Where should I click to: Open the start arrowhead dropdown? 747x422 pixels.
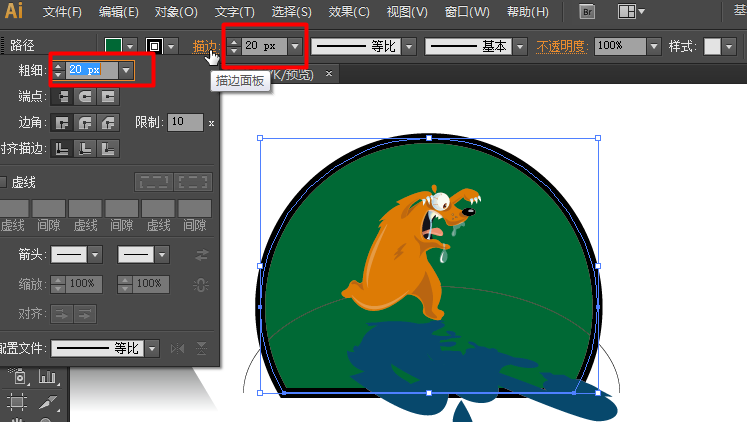tap(95, 255)
